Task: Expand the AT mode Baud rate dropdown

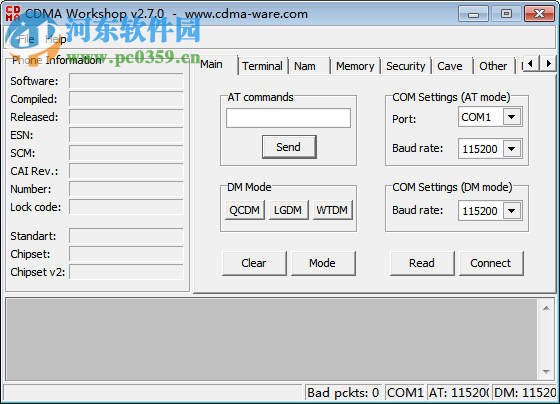Action: coord(511,149)
